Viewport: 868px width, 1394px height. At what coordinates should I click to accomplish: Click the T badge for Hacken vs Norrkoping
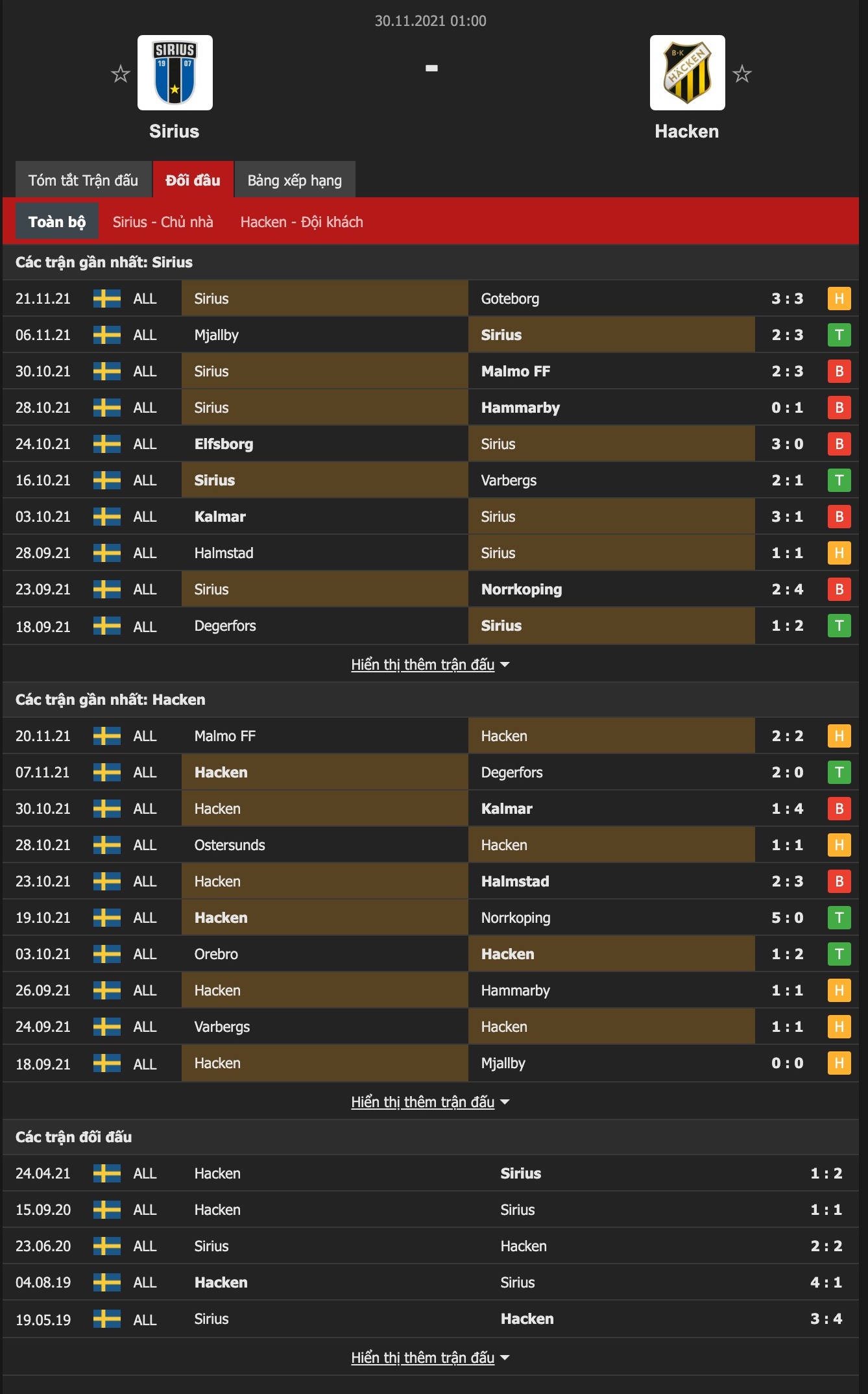pos(839,918)
